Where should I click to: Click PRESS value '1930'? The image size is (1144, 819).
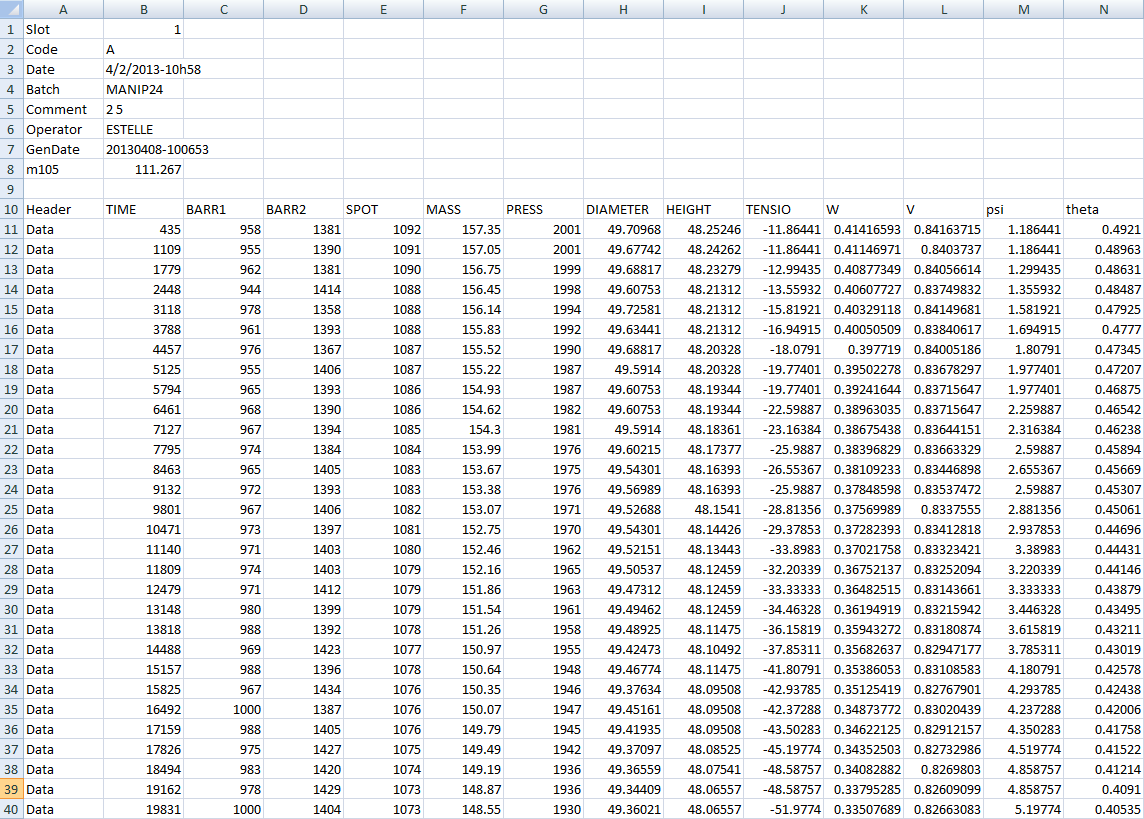544,809
